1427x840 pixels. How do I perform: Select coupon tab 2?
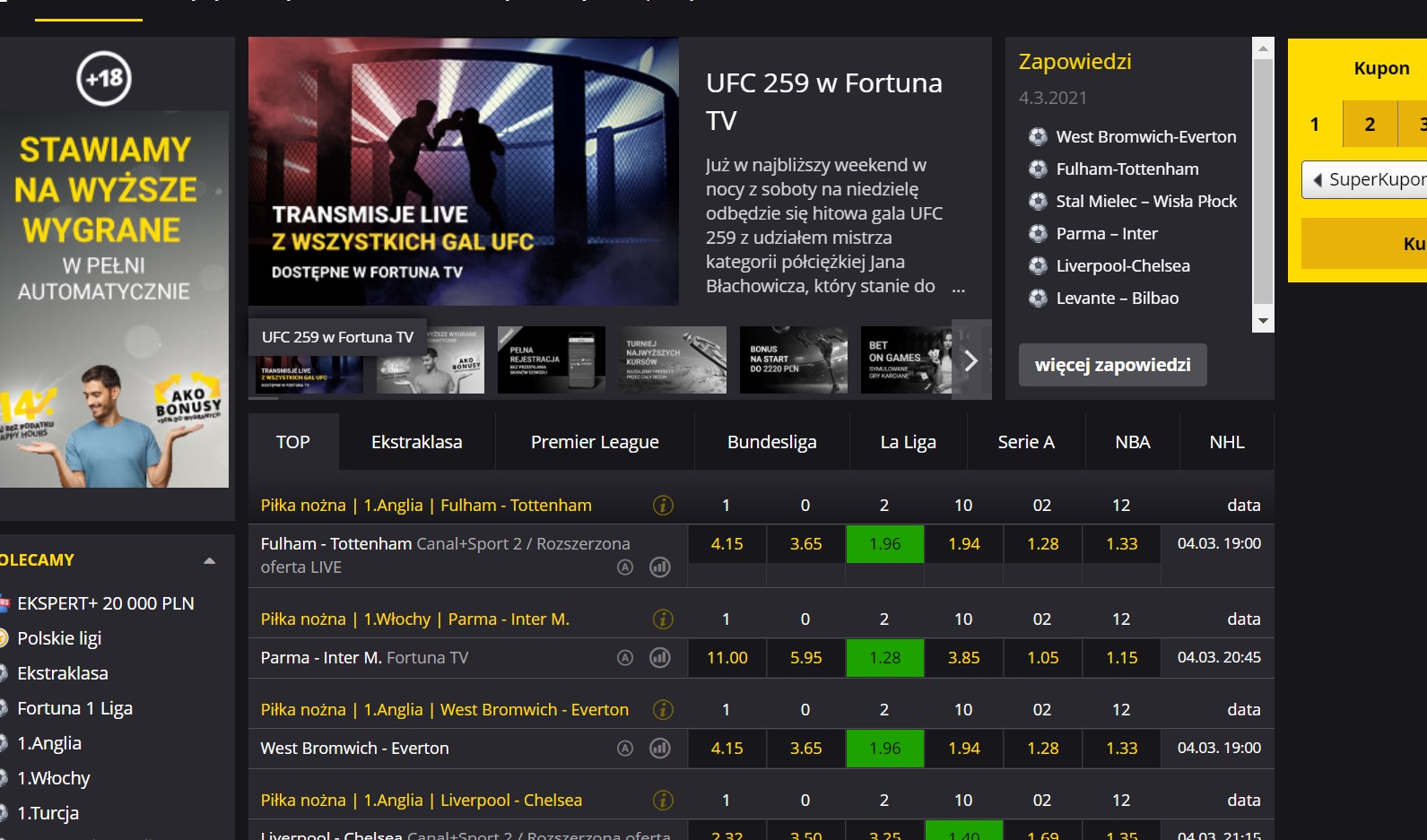[1370, 124]
